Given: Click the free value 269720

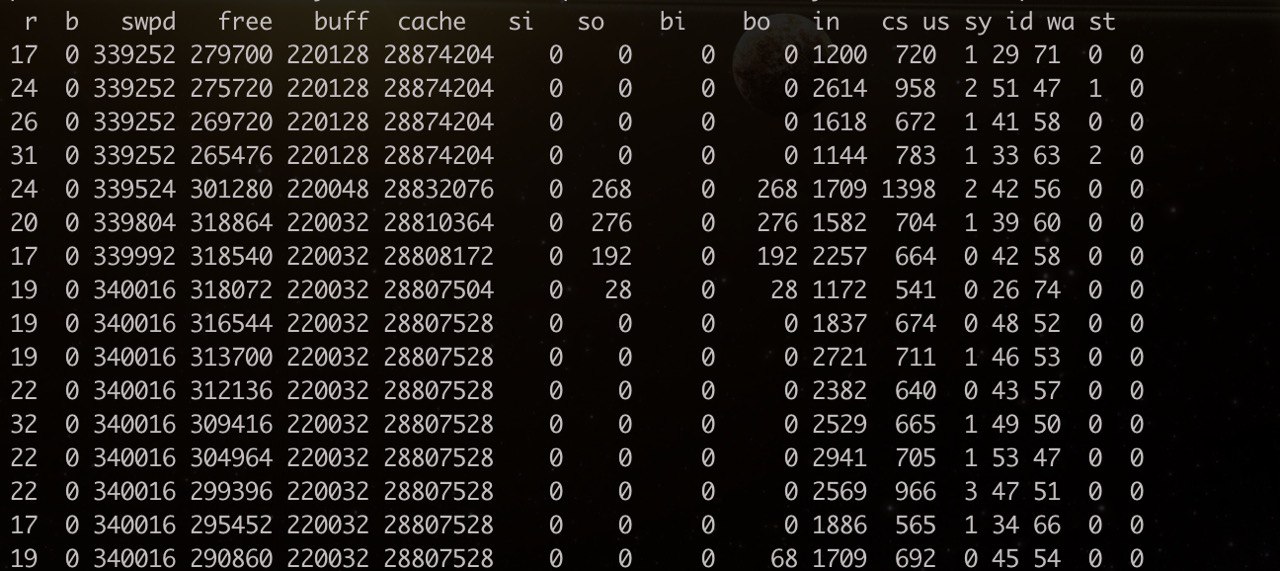Looking at the screenshot, I should (x=230, y=122).
